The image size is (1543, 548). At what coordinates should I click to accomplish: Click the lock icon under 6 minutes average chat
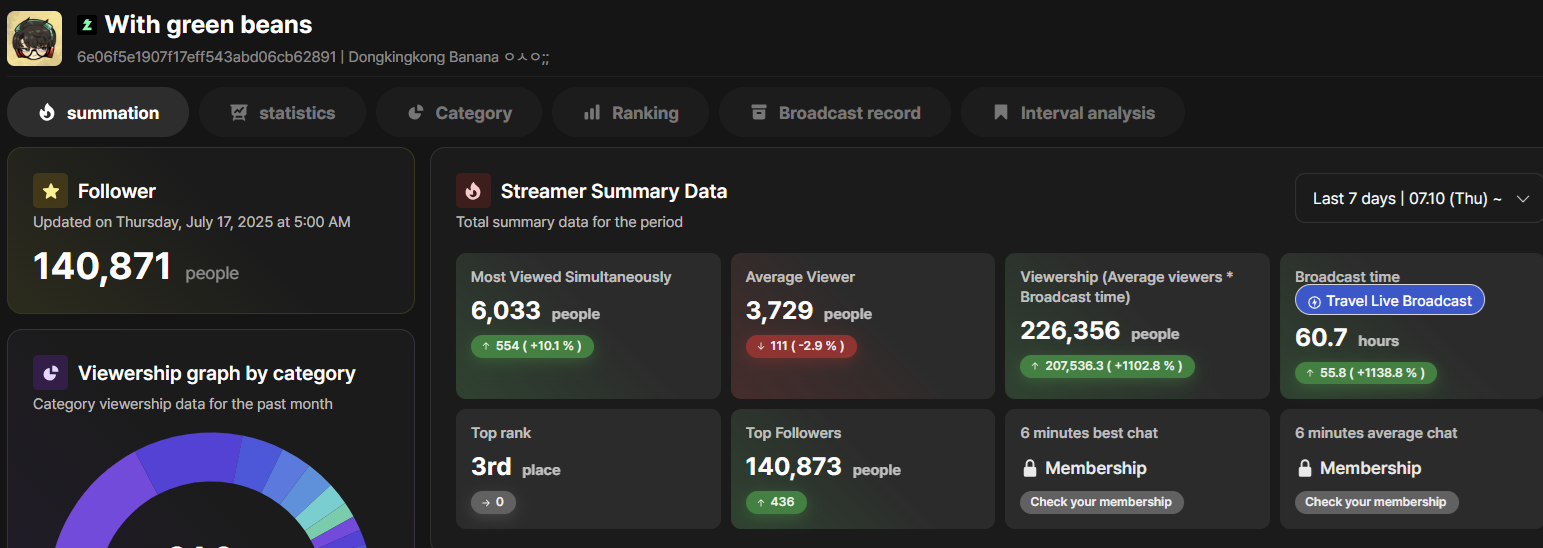pos(1304,468)
